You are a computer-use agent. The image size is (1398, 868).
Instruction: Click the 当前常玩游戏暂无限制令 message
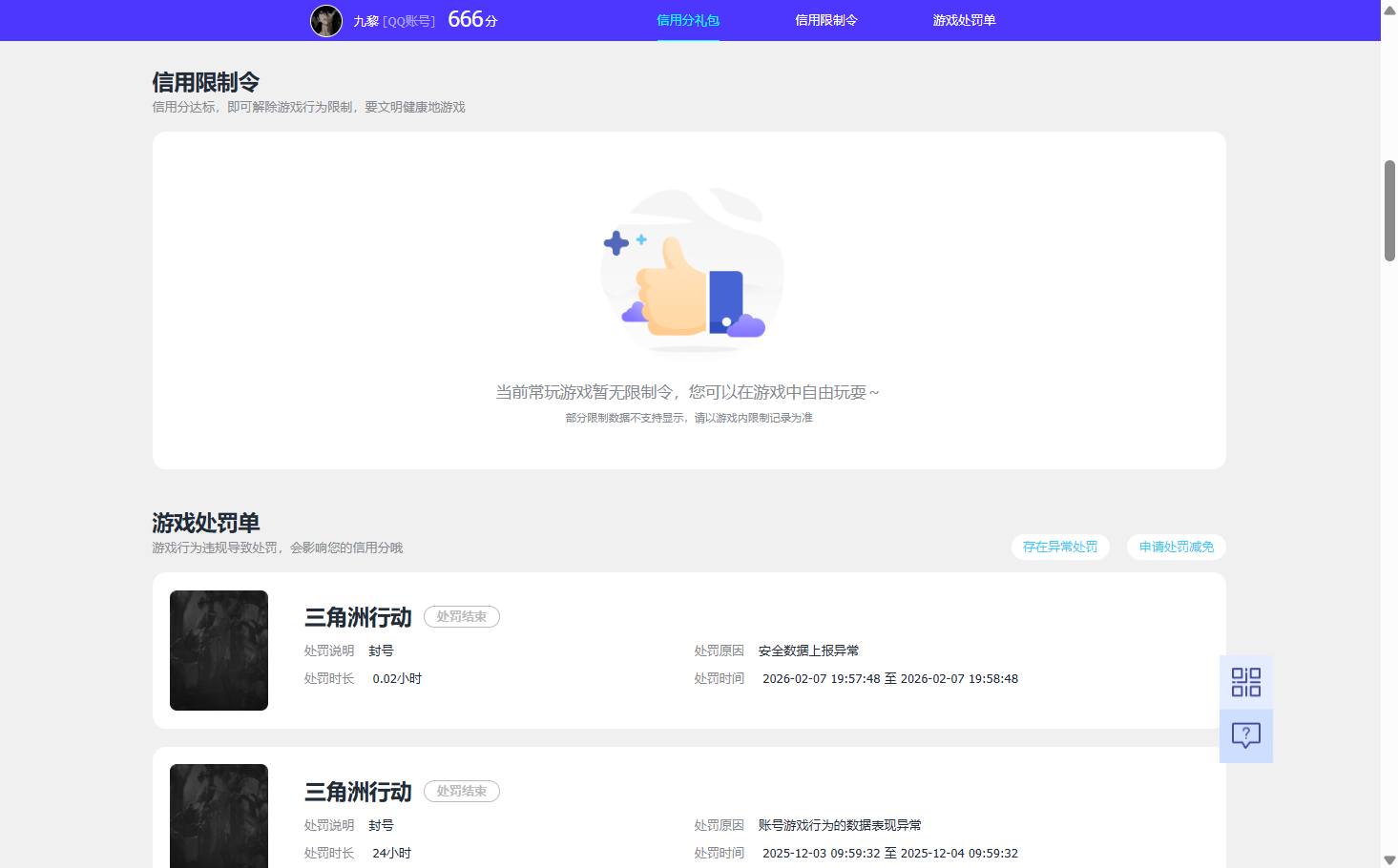pyautogui.click(x=688, y=392)
